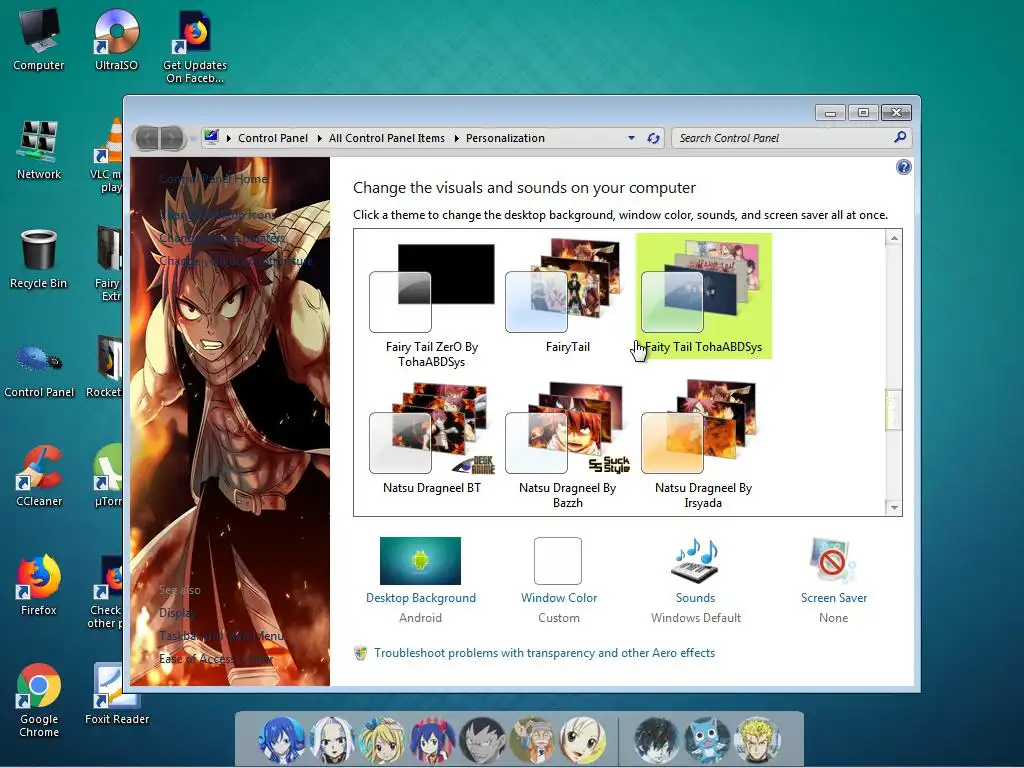Click the refresh icon in address bar

pos(653,138)
